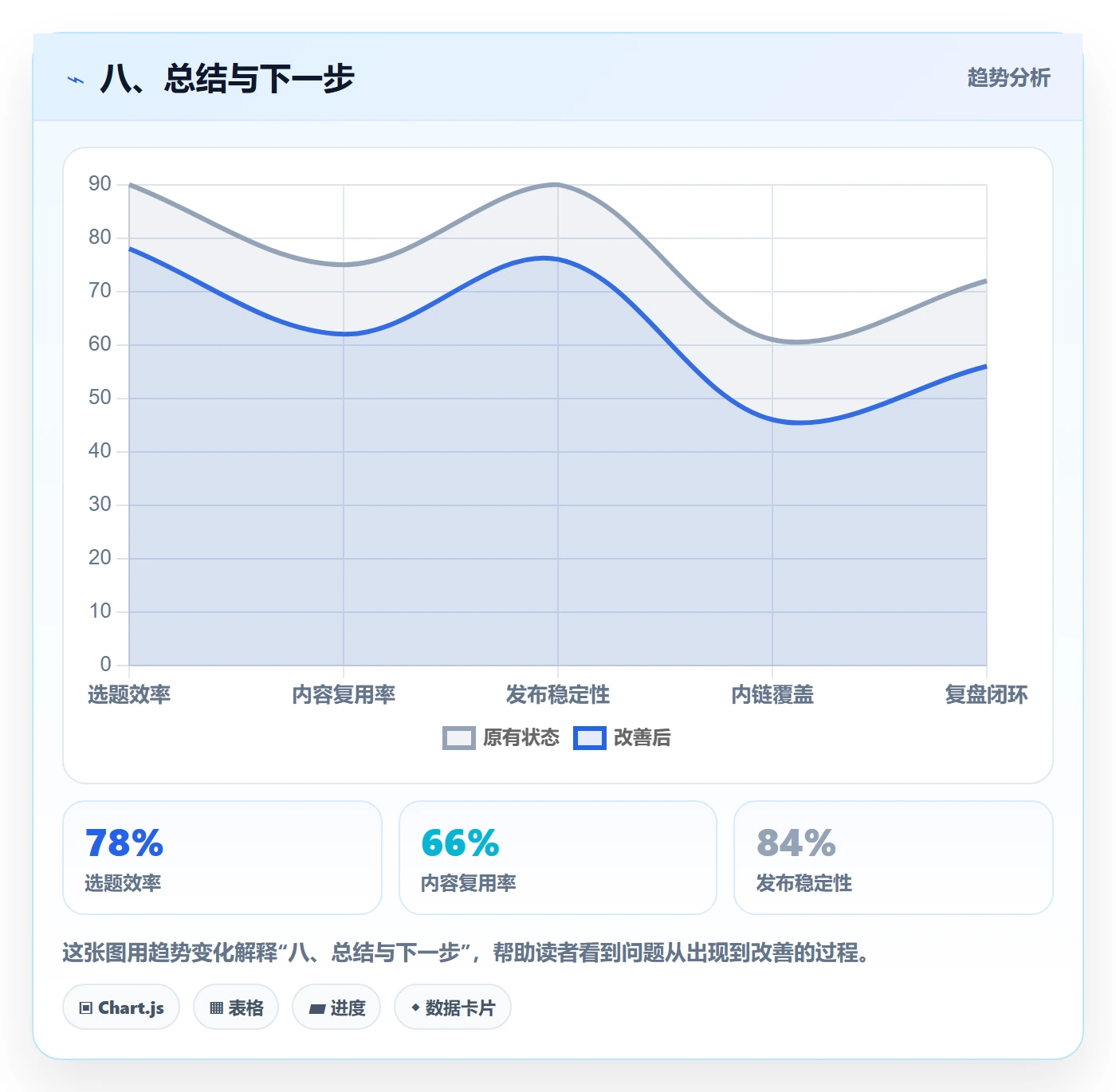1116x1092 pixels.
Task: Click the 内链覆盖 x-axis label
Action: coord(772,695)
